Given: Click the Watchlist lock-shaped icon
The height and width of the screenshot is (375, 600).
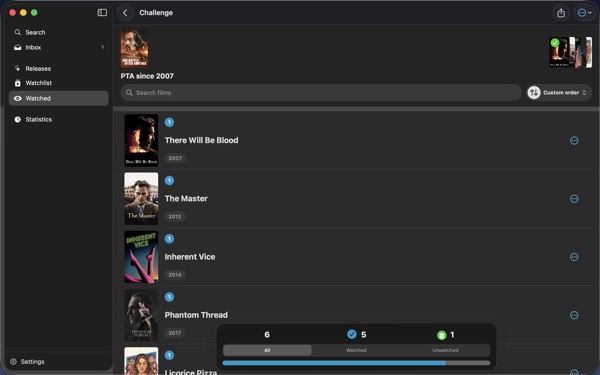Looking at the screenshot, I should click(18, 83).
